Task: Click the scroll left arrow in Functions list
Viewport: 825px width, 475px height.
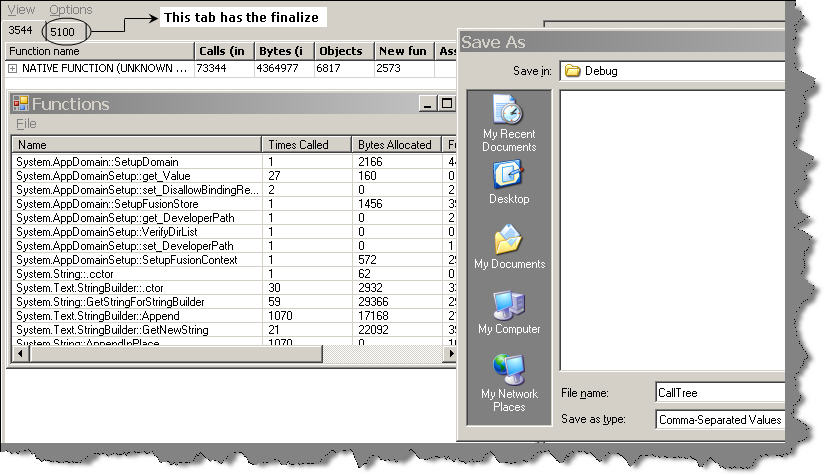Action: [x=21, y=353]
